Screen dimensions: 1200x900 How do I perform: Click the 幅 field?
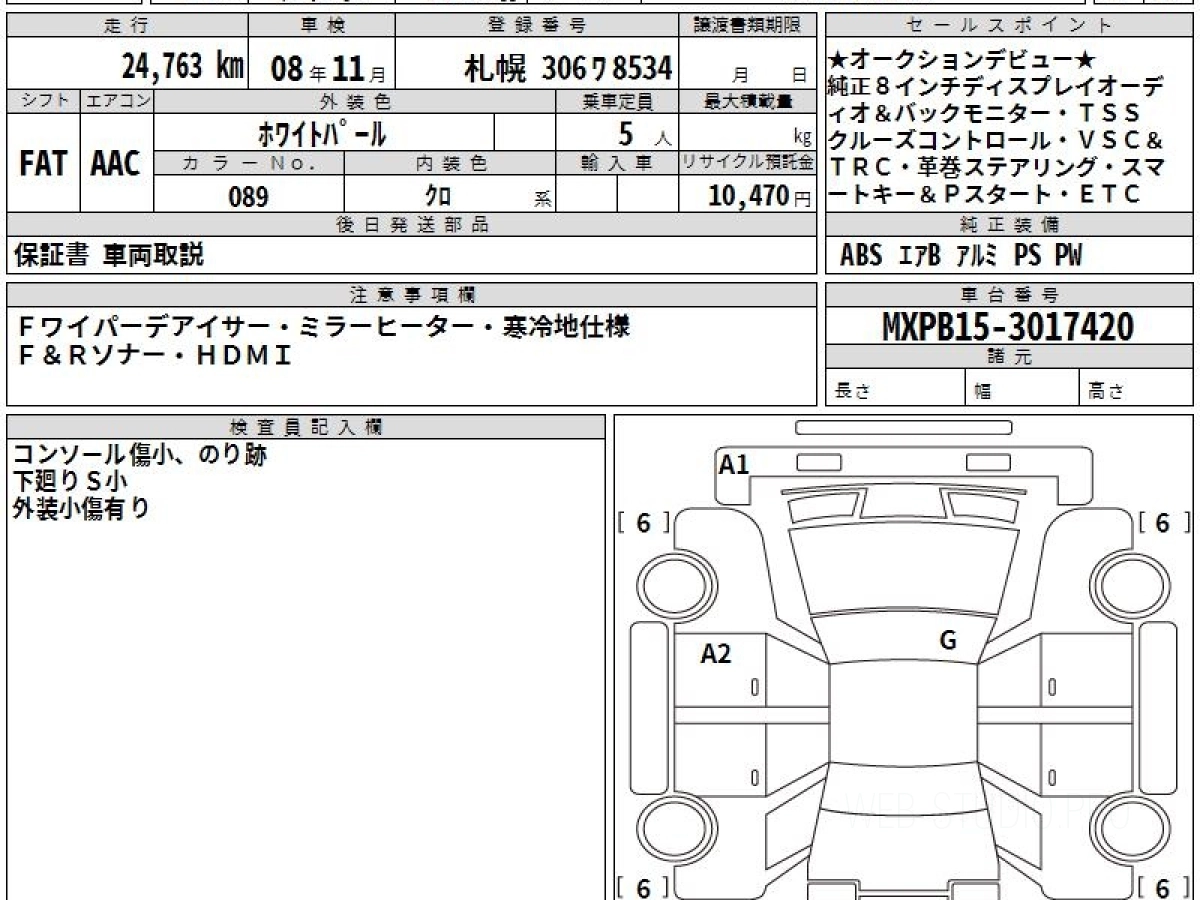(1022, 389)
